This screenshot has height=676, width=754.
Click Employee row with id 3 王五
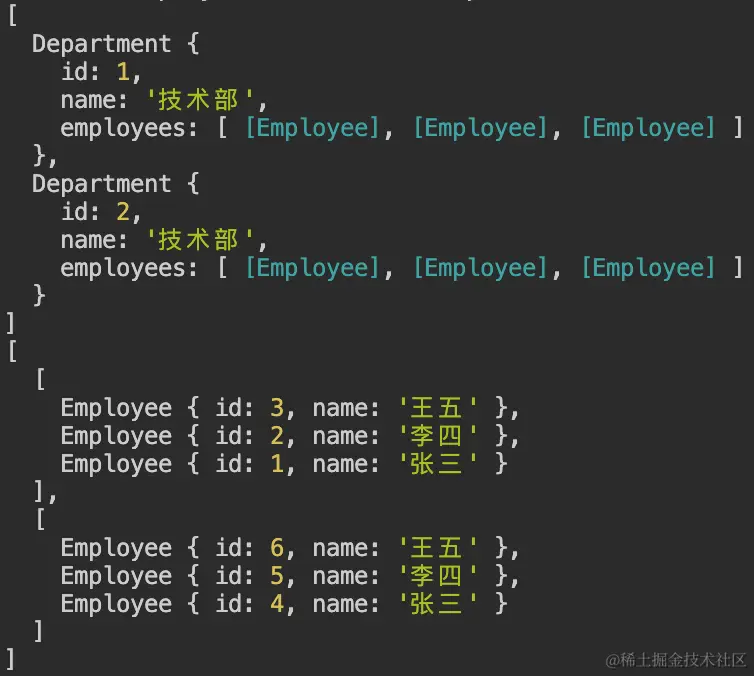pos(289,408)
